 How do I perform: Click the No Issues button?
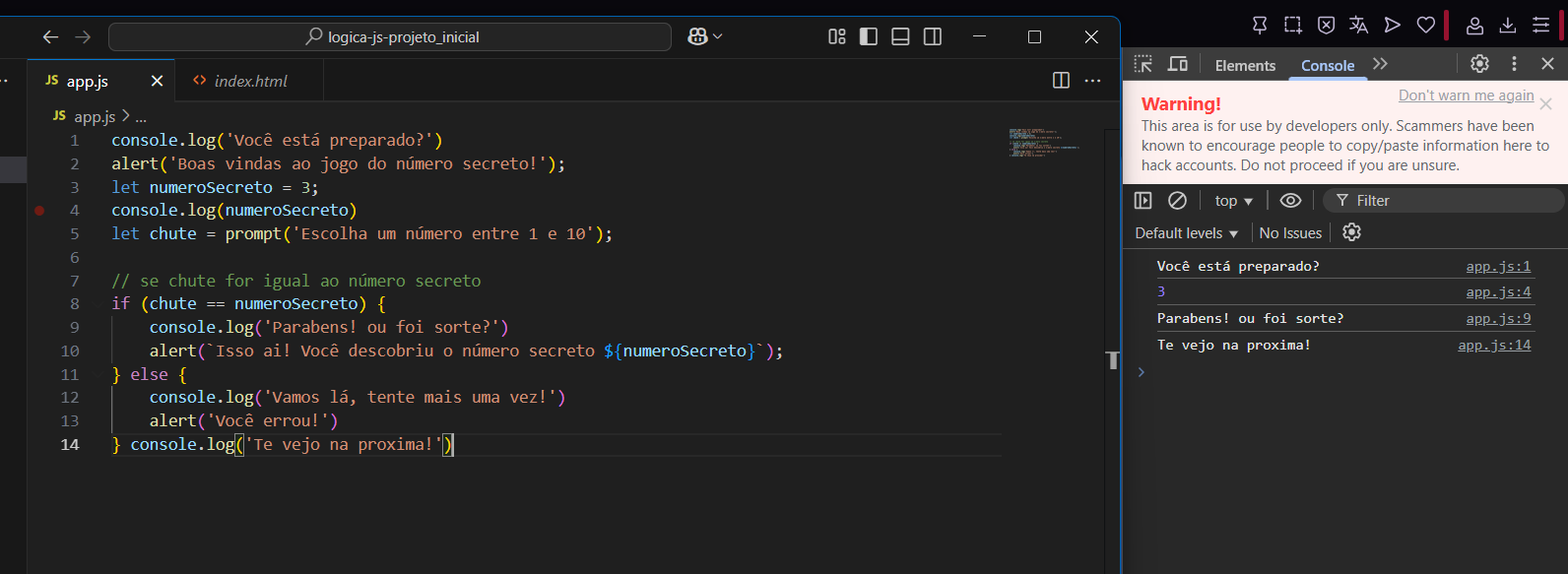tap(1290, 233)
